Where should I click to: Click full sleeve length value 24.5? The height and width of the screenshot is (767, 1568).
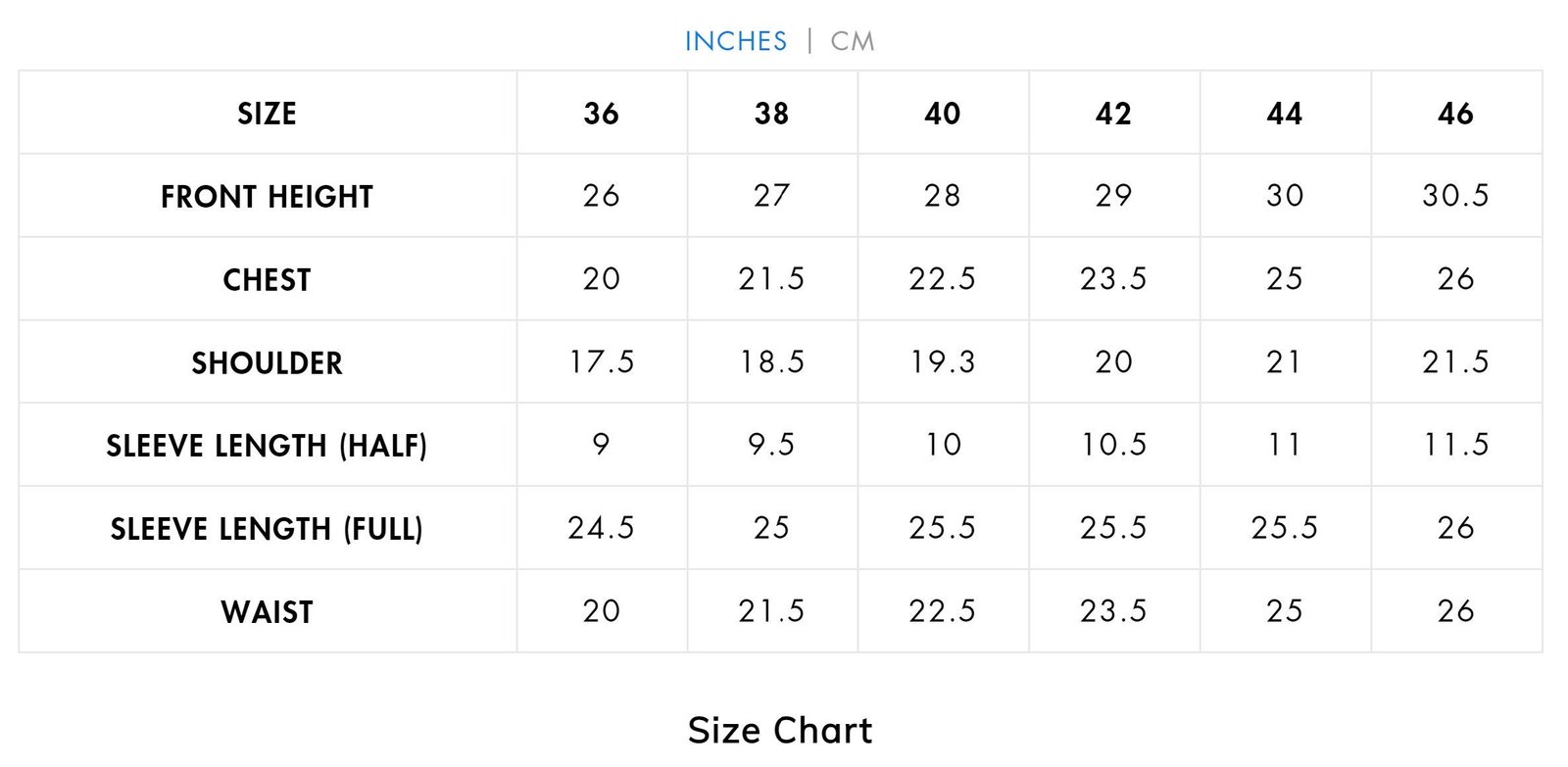pyautogui.click(x=601, y=528)
